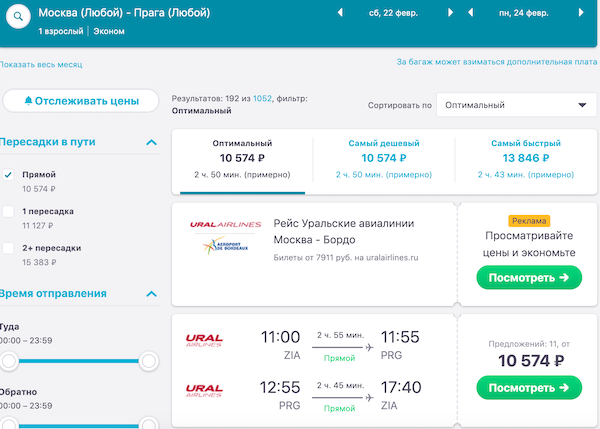Click plane icon on return segment
Image resolution: width=600 pixels, height=429 pixels.
point(369,398)
